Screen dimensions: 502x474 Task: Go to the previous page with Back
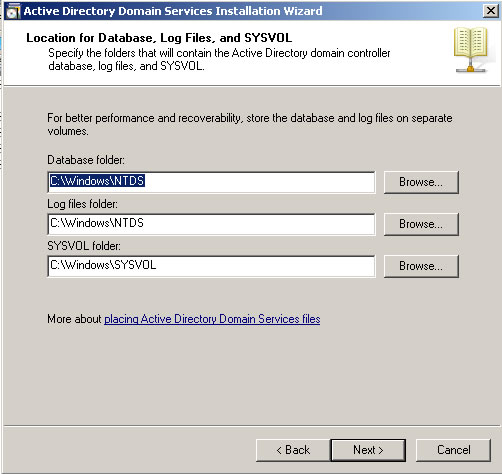(293, 450)
